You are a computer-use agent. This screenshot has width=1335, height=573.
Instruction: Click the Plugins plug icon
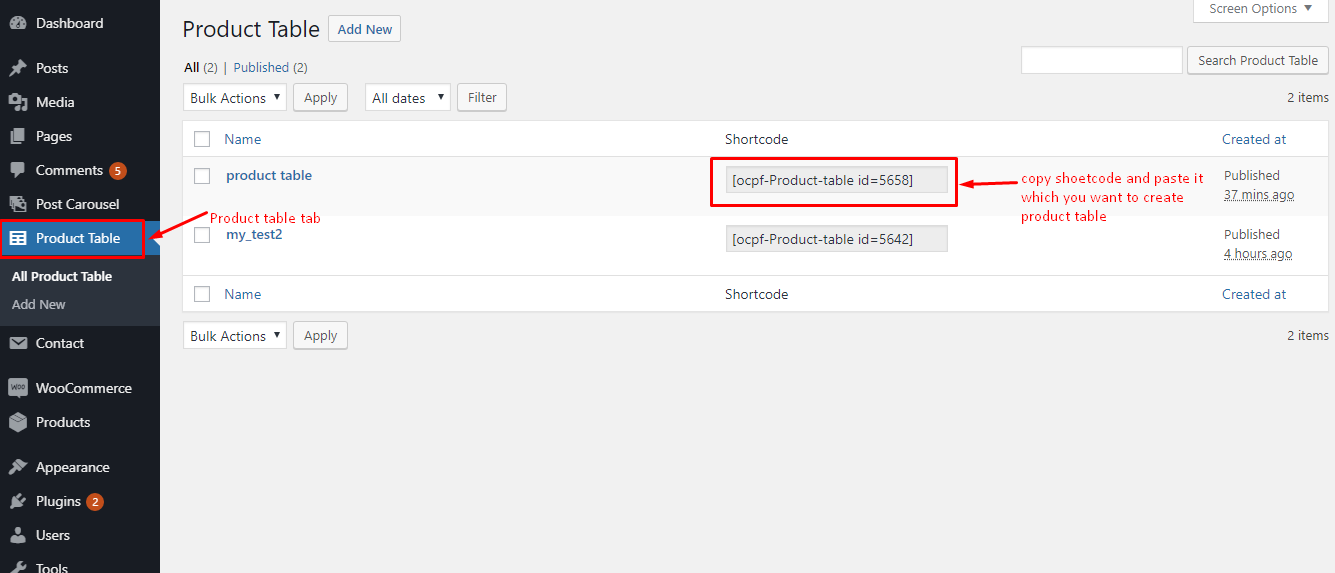coord(18,501)
